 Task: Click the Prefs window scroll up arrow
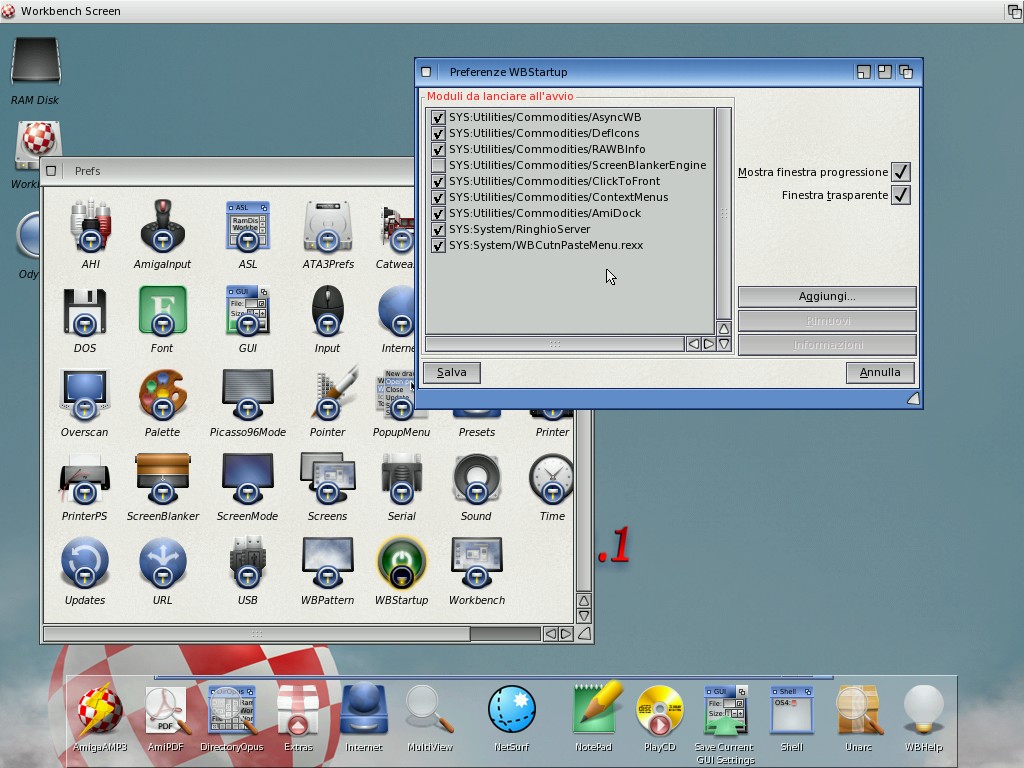pos(584,601)
